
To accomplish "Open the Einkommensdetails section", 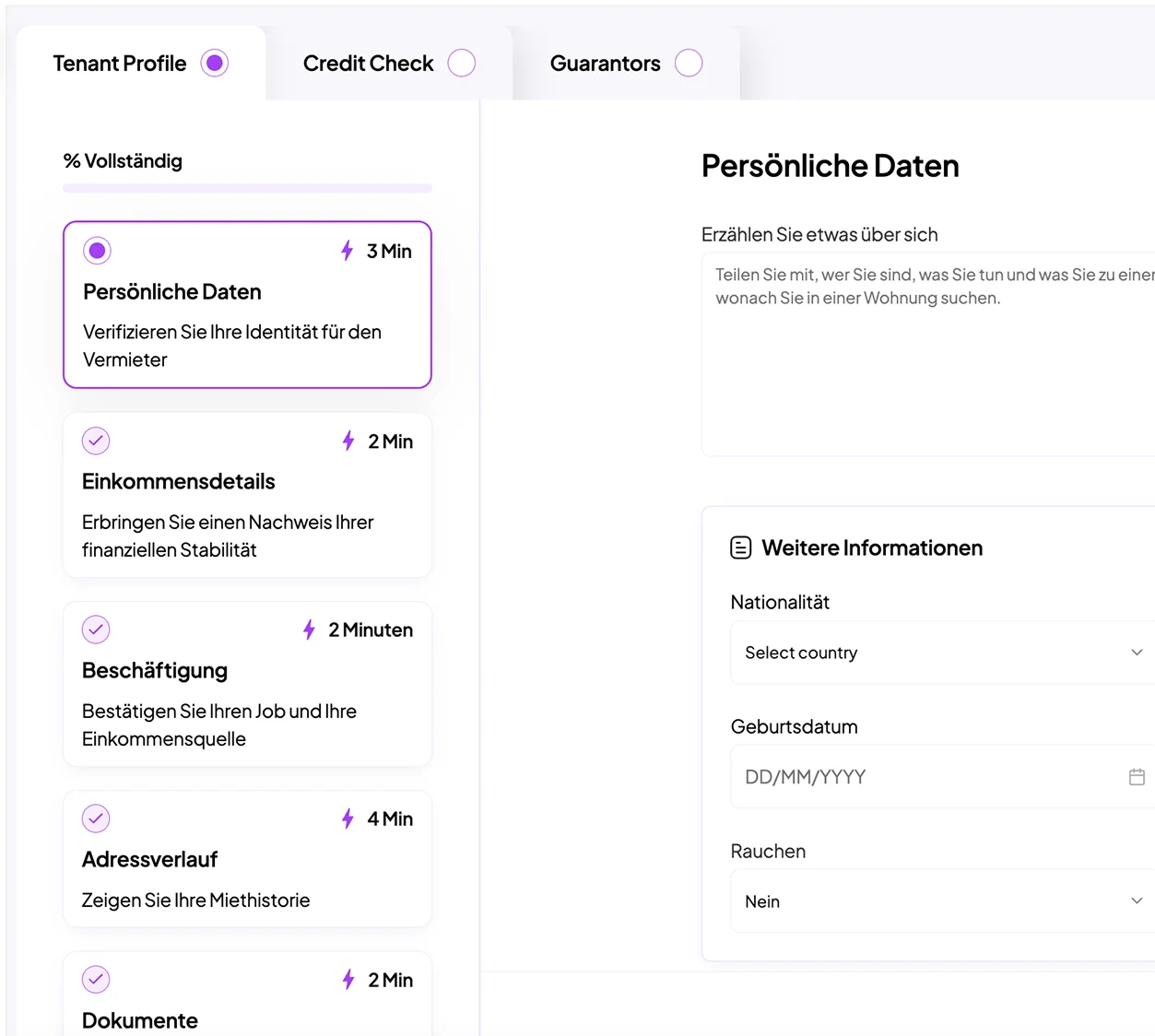I will [x=247, y=495].
